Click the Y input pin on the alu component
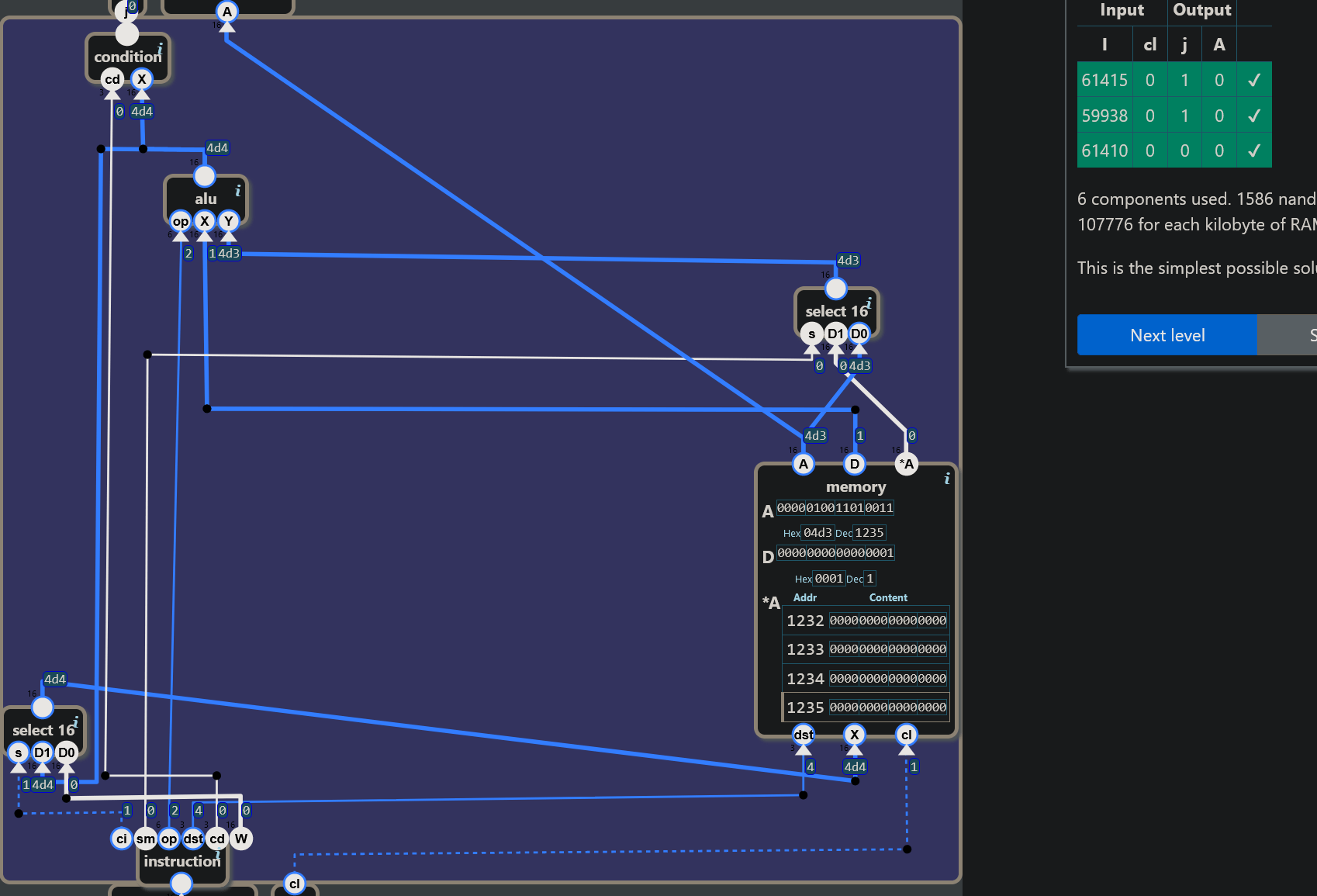Image resolution: width=1317 pixels, height=896 pixels. click(228, 221)
